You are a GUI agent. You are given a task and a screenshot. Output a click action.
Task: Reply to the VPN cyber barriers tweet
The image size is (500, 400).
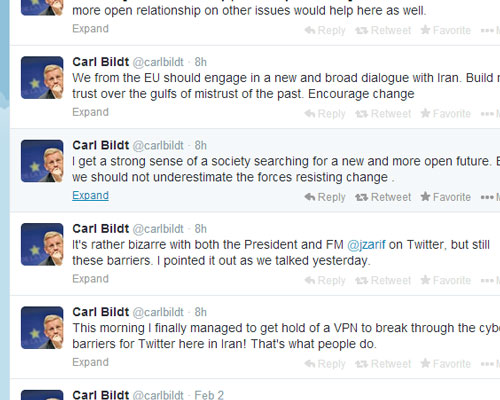[x=325, y=364]
